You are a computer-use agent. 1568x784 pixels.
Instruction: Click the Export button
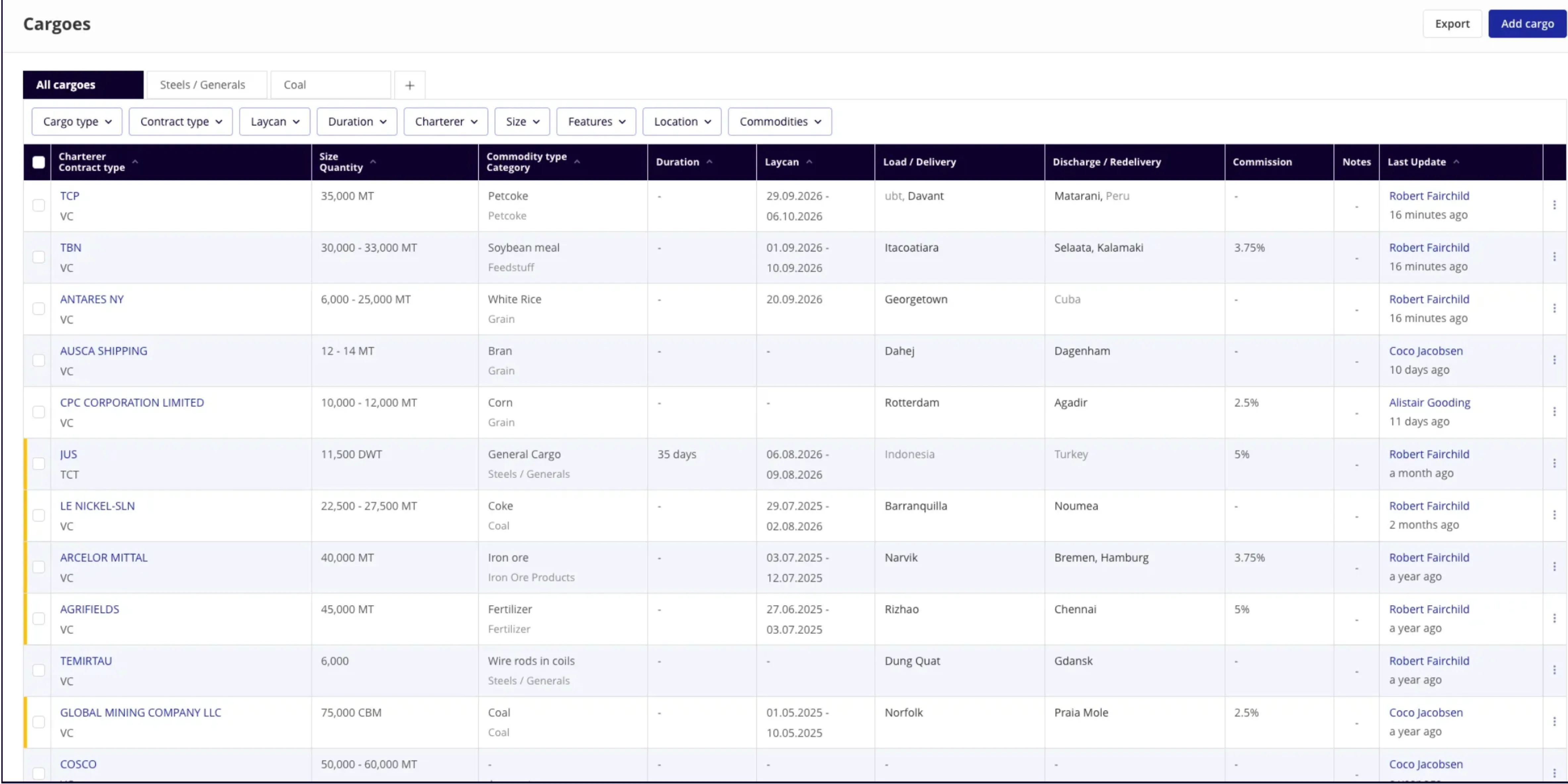1452,24
